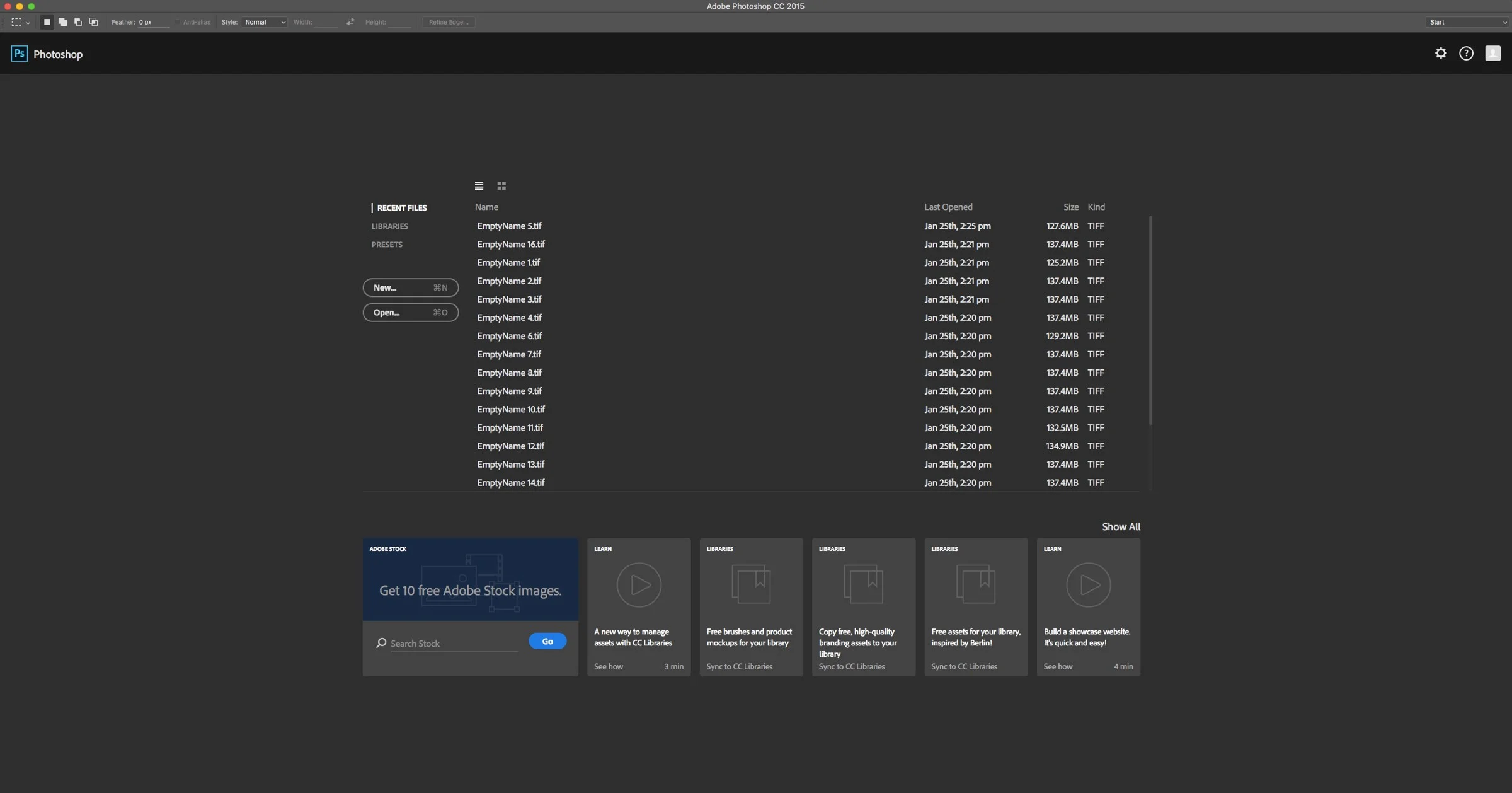Choose Add to selection mode icon

tap(62, 22)
